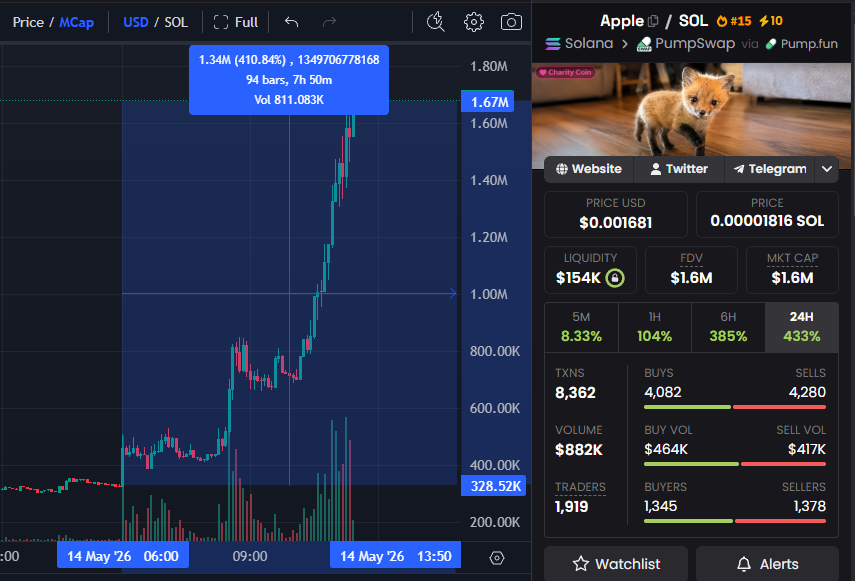Image resolution: width=855 pixels, height=581 pixels.
Task: Click the 1.67M current price label
Action: [x=488, y=102]
